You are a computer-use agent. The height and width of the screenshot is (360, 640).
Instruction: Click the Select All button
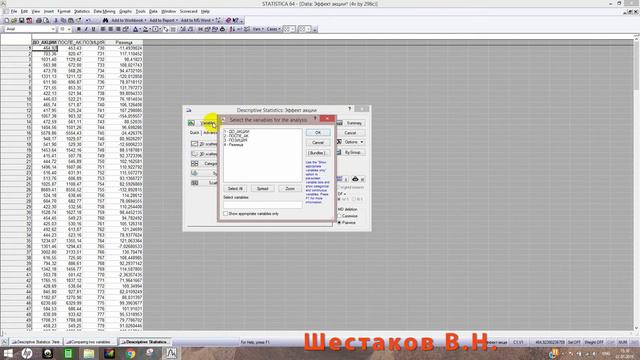[235, 189]
